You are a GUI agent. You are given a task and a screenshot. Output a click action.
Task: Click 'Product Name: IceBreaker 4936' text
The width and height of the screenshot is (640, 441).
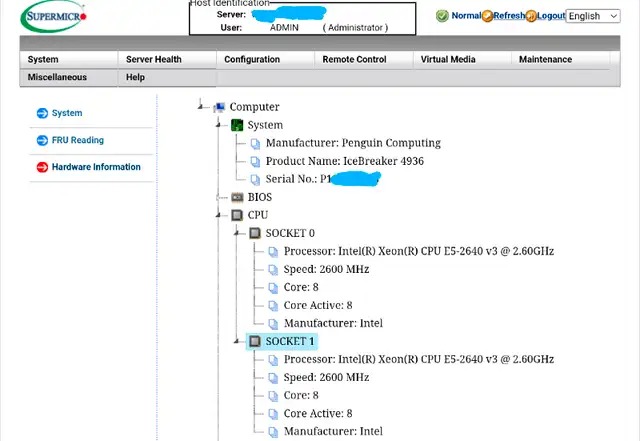344,161
